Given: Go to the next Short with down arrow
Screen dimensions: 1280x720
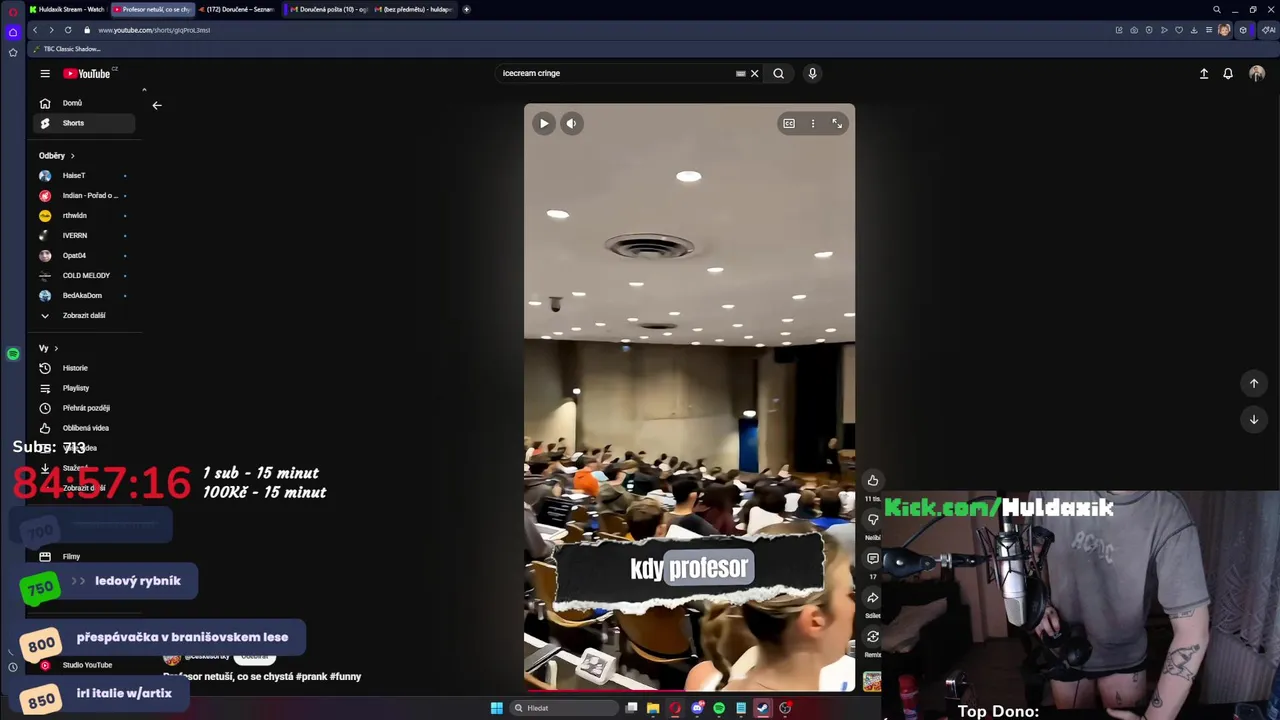Looking at the screenshot, I should tap(1254, 419).
